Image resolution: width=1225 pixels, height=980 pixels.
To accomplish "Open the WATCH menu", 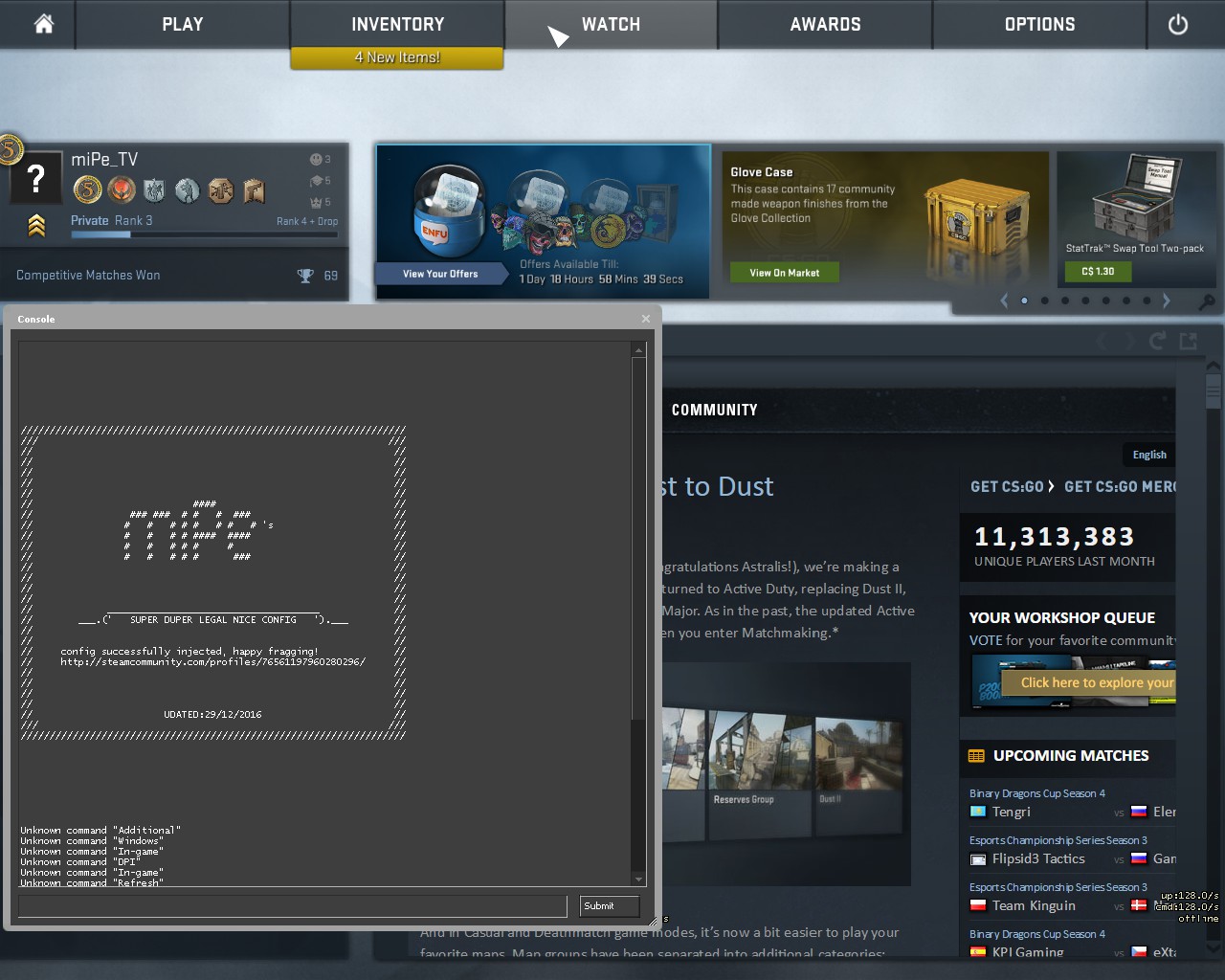I will click(x=611, y=24).
